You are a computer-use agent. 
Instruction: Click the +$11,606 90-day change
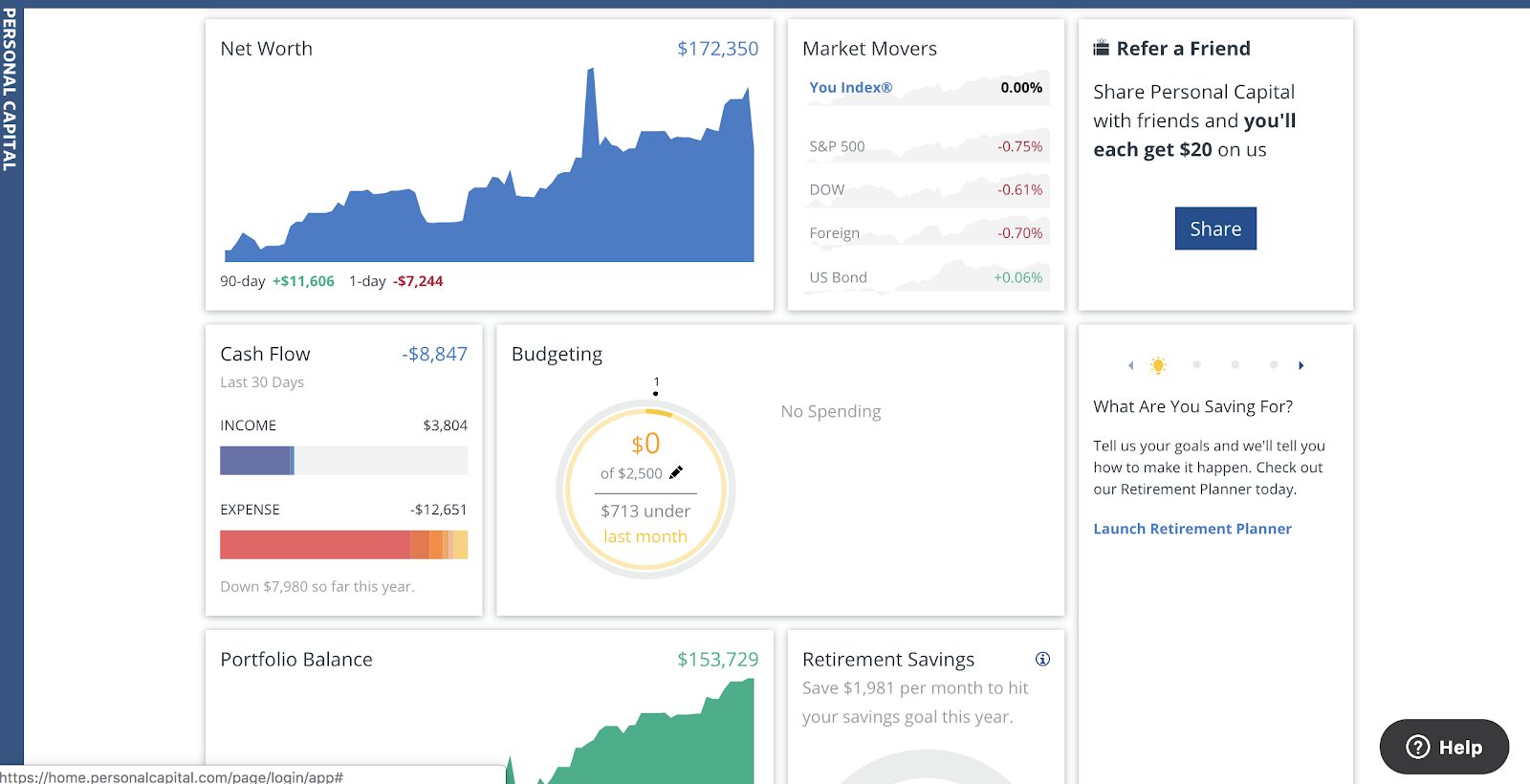303,281
